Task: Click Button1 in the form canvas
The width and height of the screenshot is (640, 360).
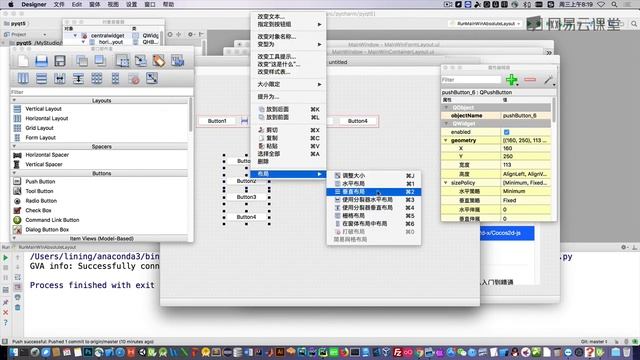Action: 217,121
